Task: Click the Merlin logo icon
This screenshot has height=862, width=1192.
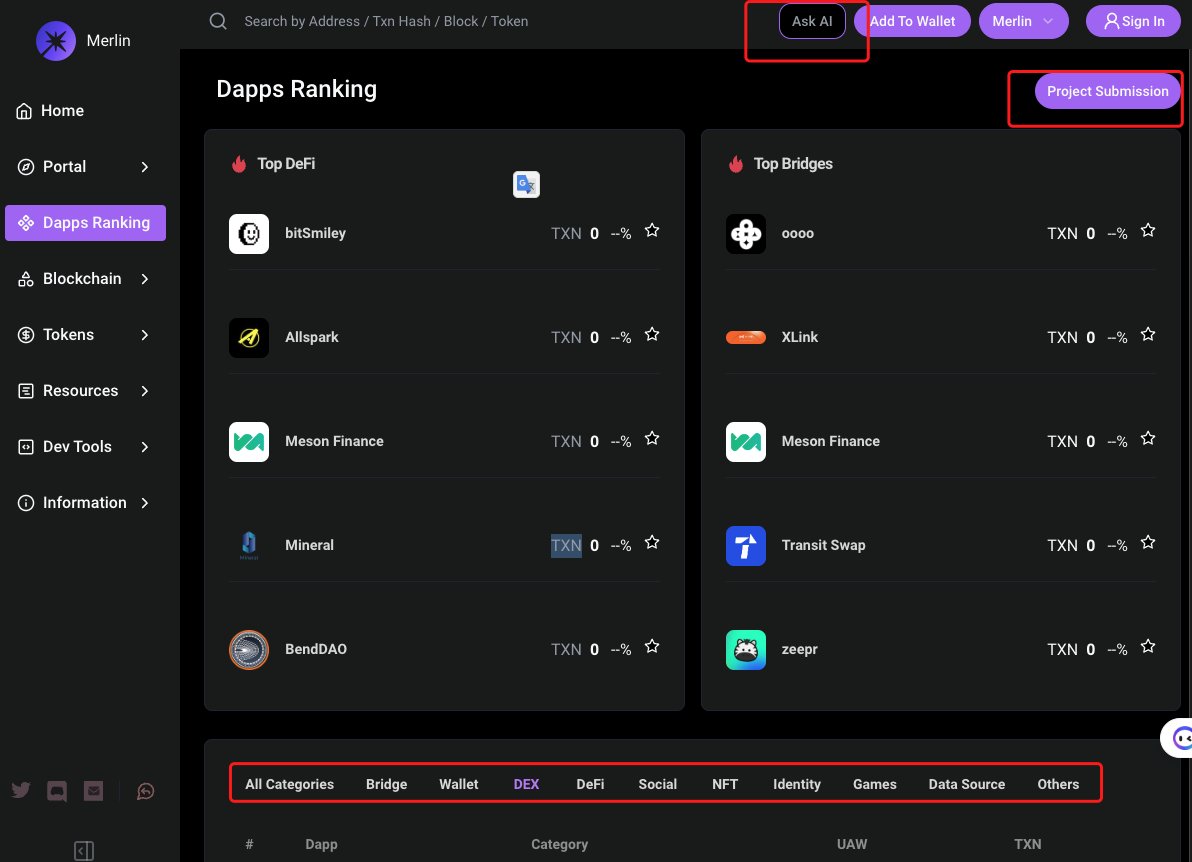Action: pos(55,40)
